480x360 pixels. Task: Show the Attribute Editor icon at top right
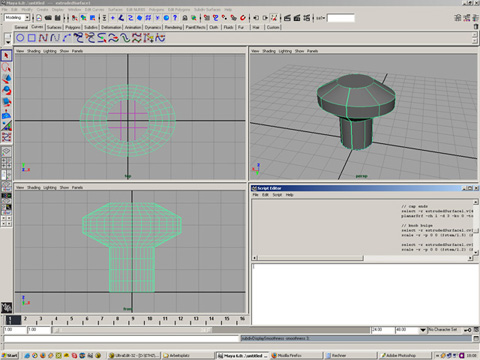tap(458, 18)
